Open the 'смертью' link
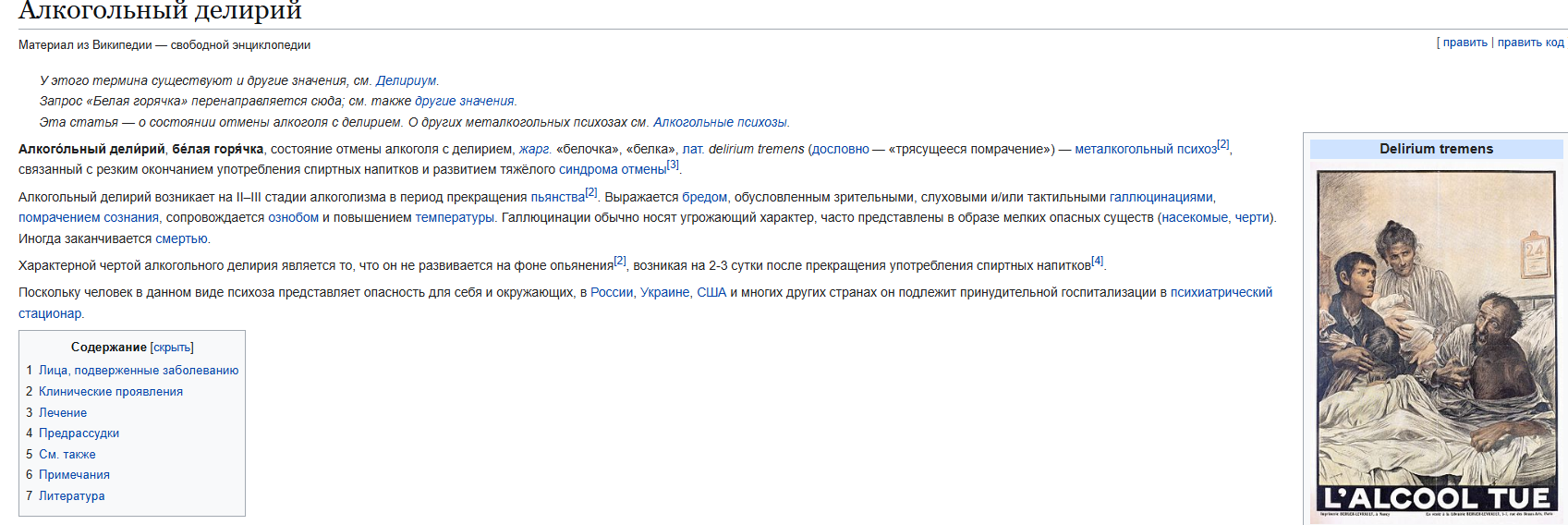1568x525 pixels. pos(181,239)
